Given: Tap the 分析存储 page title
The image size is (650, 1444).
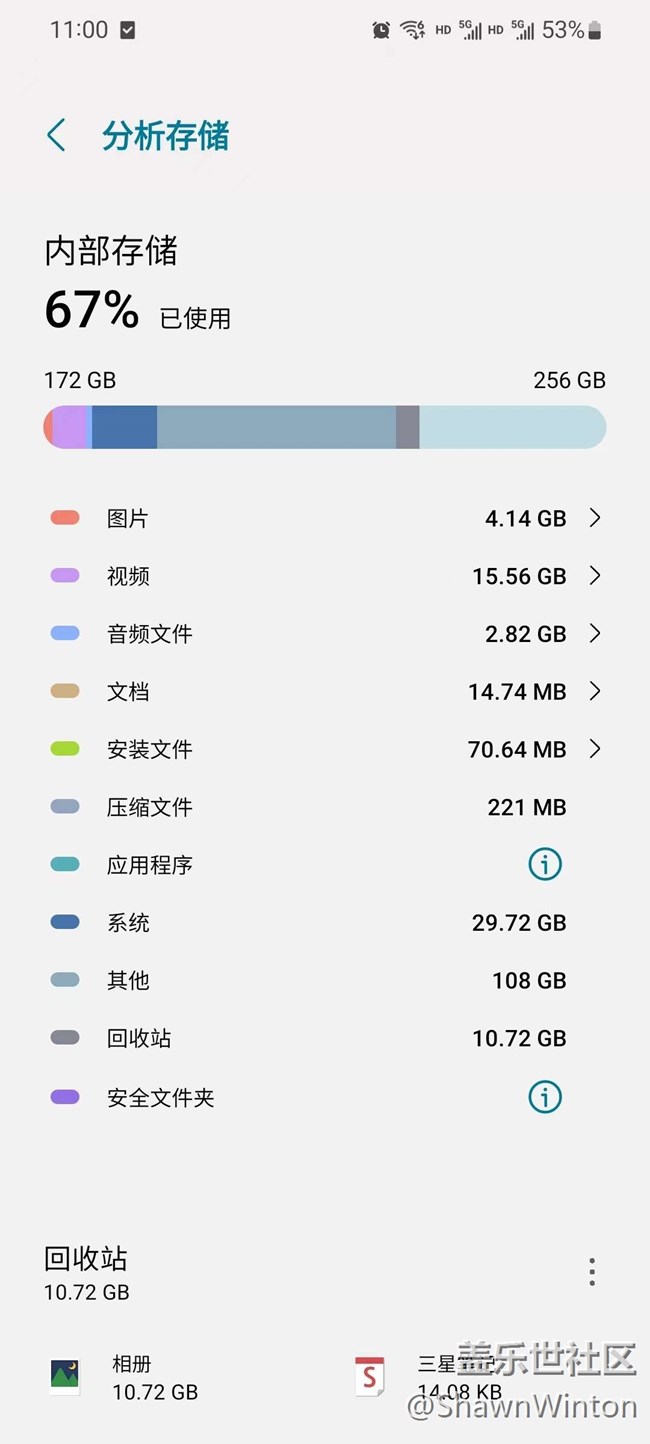Looking at the screenshot, I should pyautogui.click(x=165, y=136).
